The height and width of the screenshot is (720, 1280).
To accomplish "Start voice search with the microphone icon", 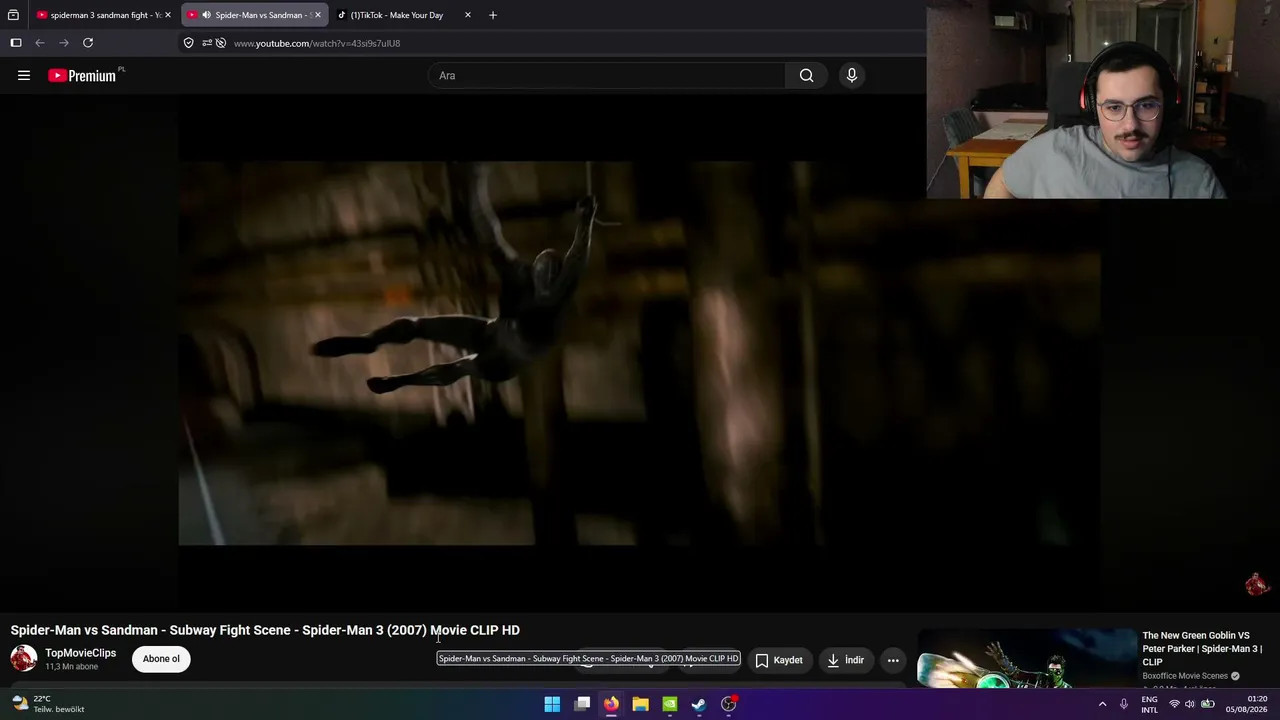I will coord(852,75).
